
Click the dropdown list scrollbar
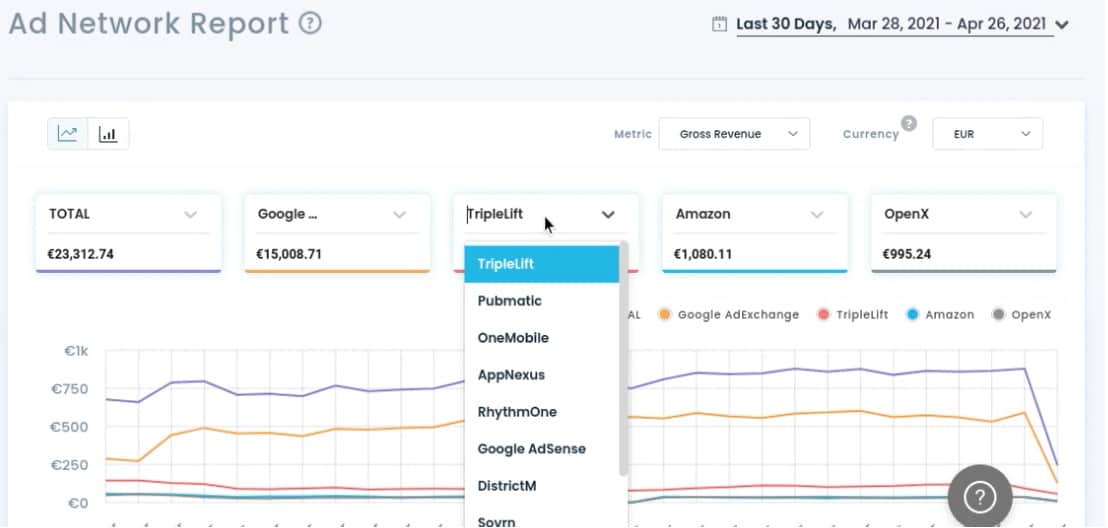pyautogui.click(x=623, y=359)
